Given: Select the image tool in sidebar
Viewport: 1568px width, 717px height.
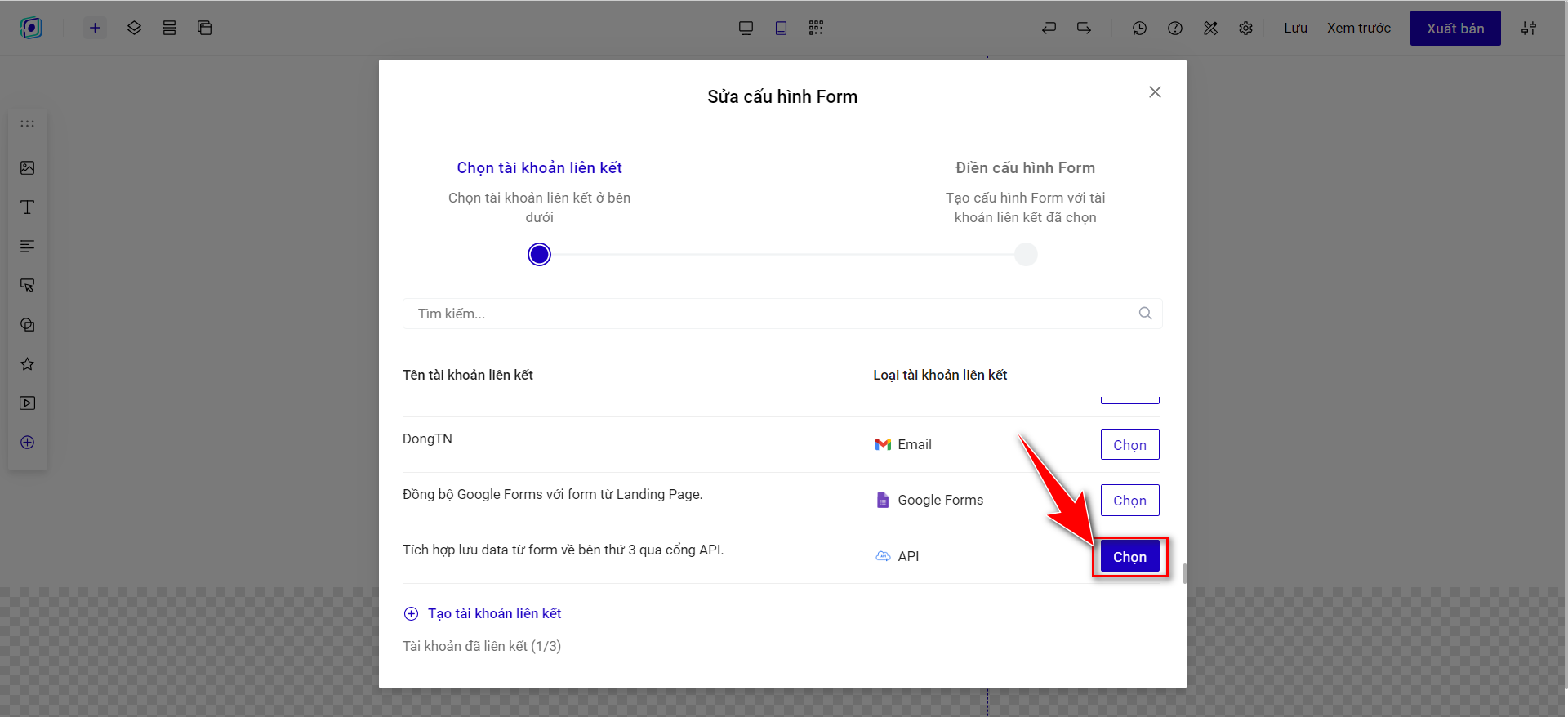Looking at the screenshot, I should (x=28, y=167).
